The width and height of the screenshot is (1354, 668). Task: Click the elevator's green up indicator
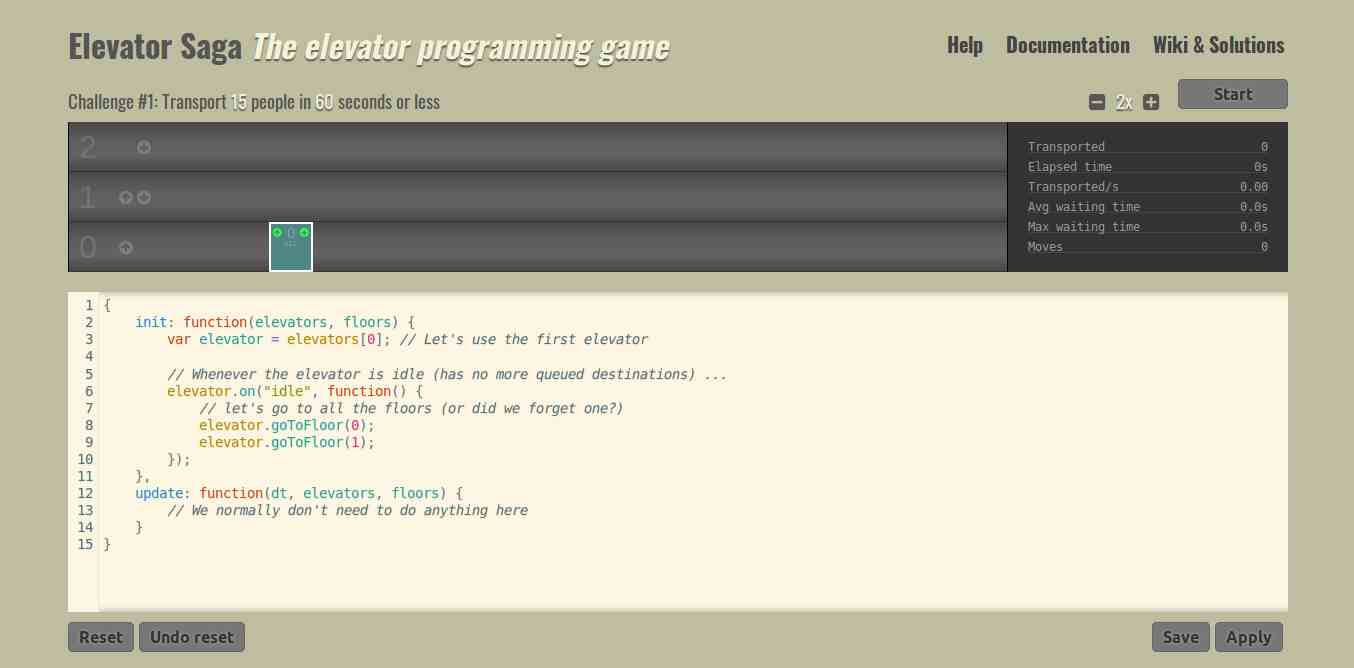[x=277, y=232]
